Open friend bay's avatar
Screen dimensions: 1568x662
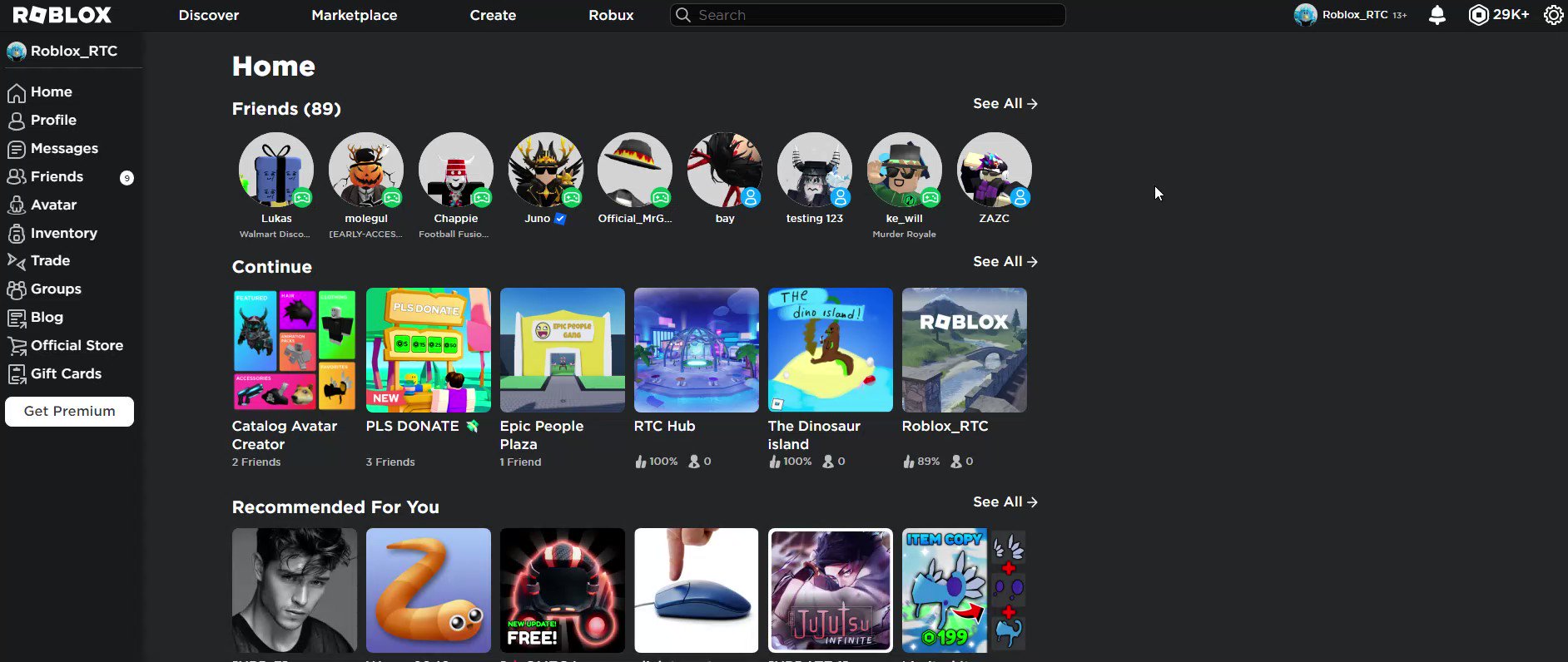point(725,170)
